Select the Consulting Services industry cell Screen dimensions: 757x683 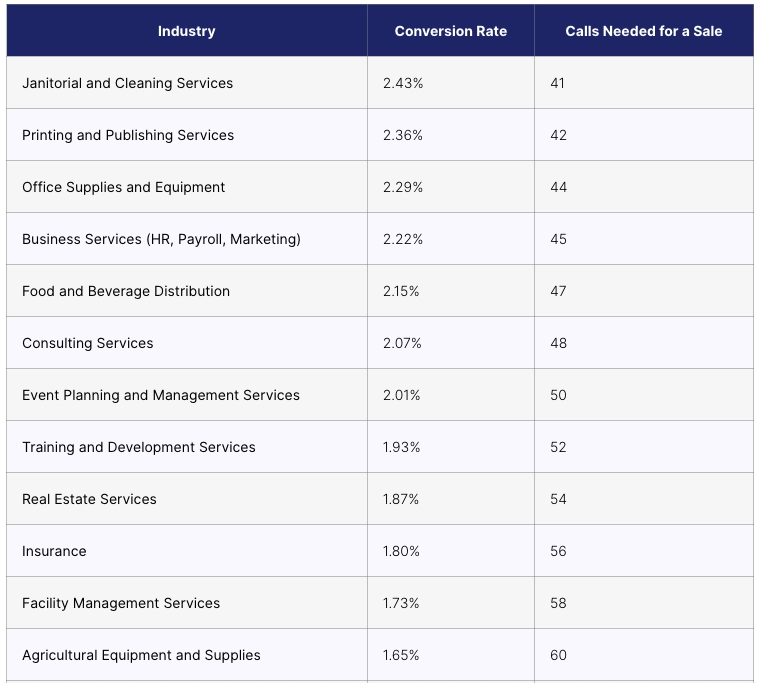pos(88,343)
